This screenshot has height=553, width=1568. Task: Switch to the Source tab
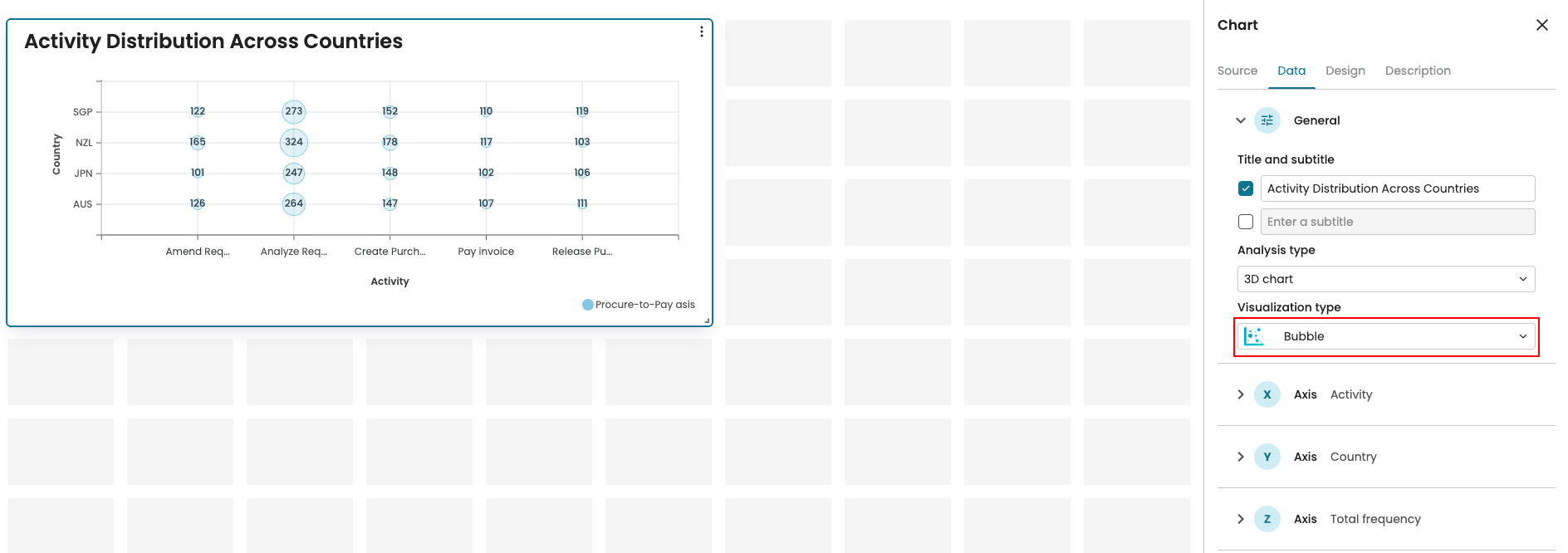tap(1237, 71)
